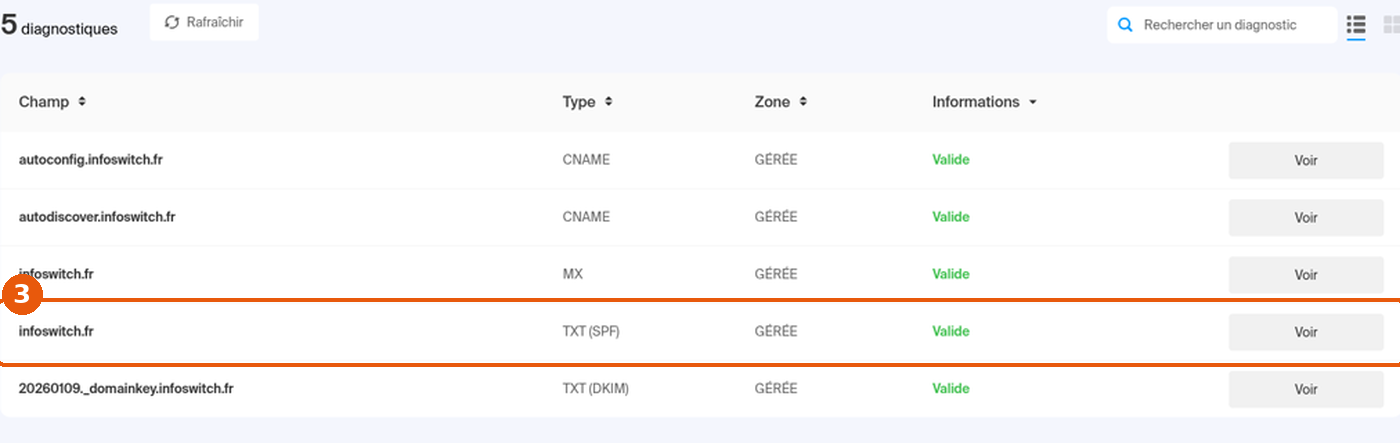Click the Rafraîchir refresh button
1400x443 pixels.
204,22
